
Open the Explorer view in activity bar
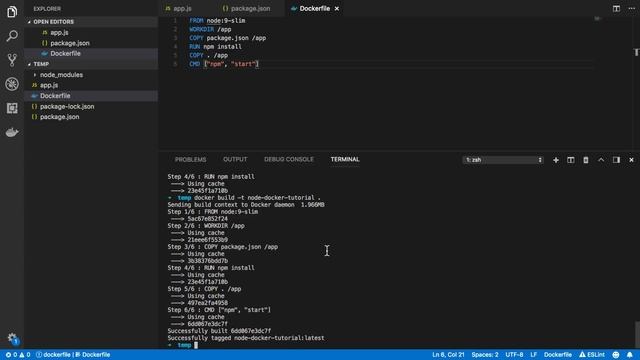click(x=12, y=12)
